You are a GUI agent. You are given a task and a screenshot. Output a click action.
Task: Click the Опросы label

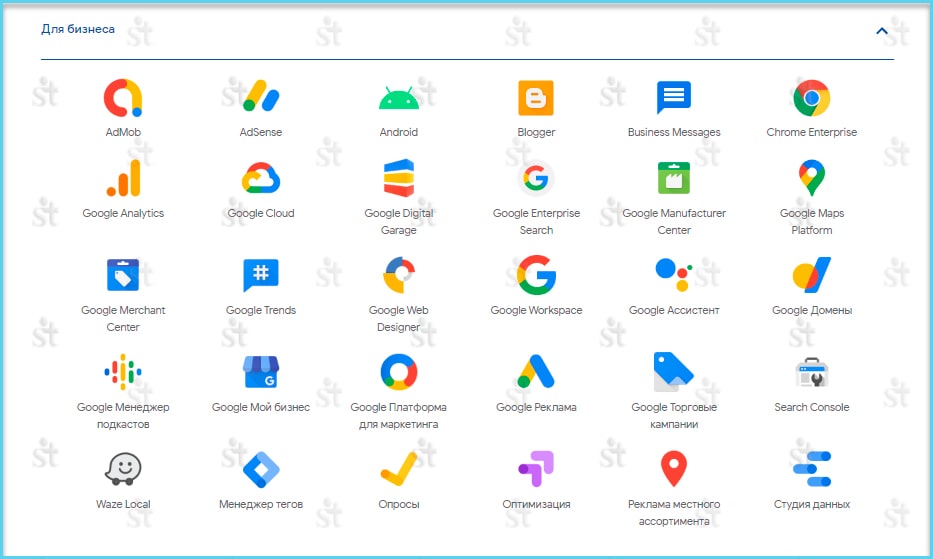[x=399, y=504]
